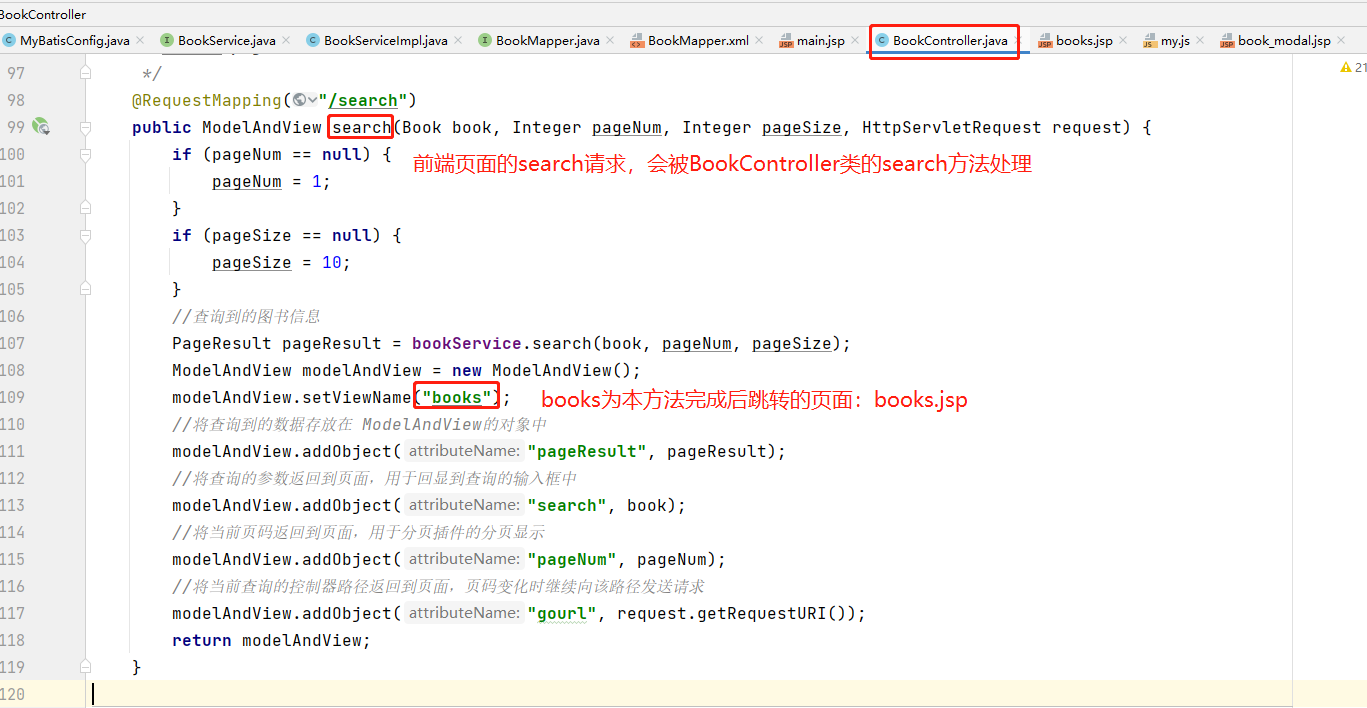This screenshot has width=1367, height=708.
Task: Click the request mapping gutter icon on line 99
Action: coord(40,127)
